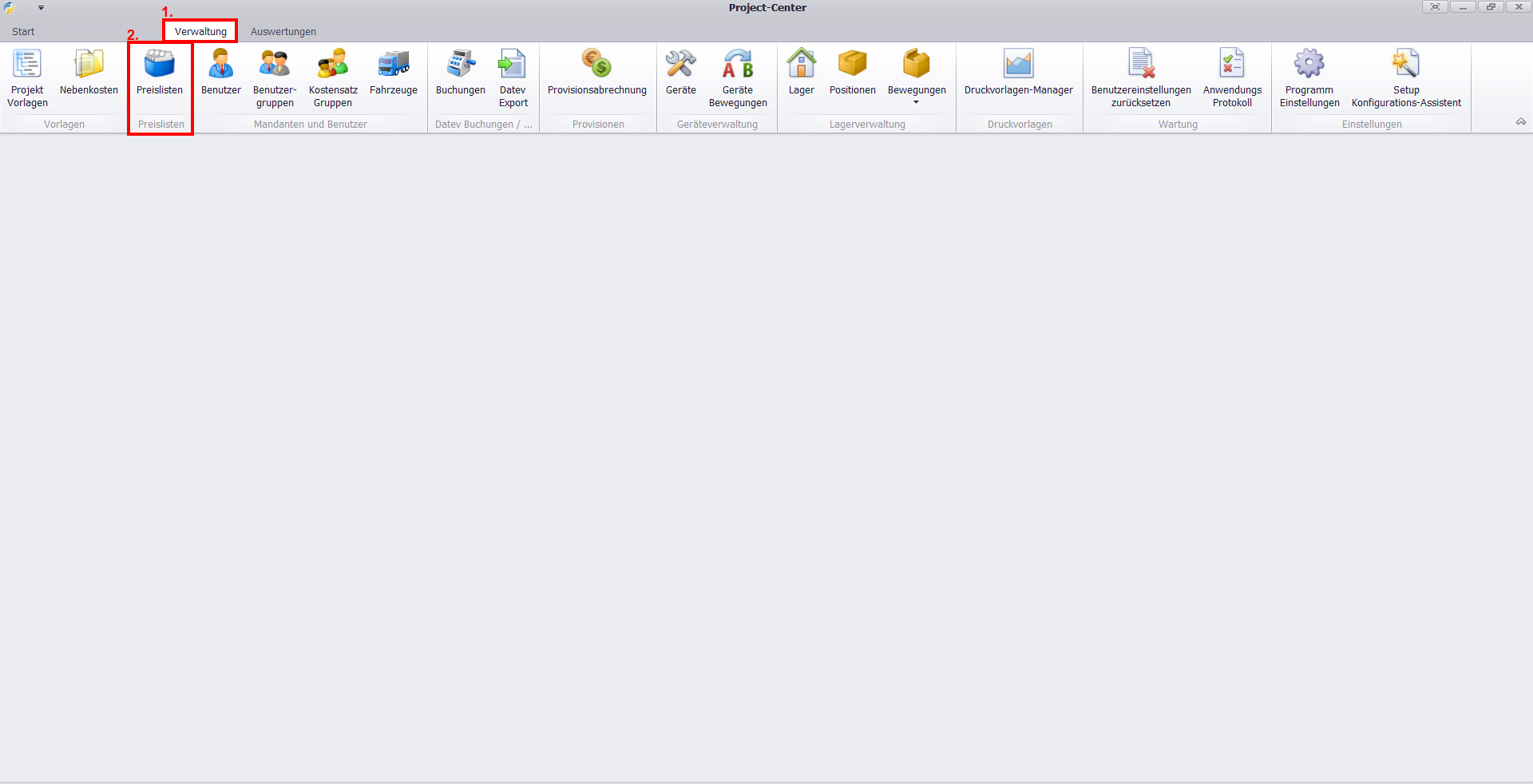Image resolution: width=1533 pixels, height=784 pixels.
Task: Launch the Datev Export
Action: tap(513, 77)
